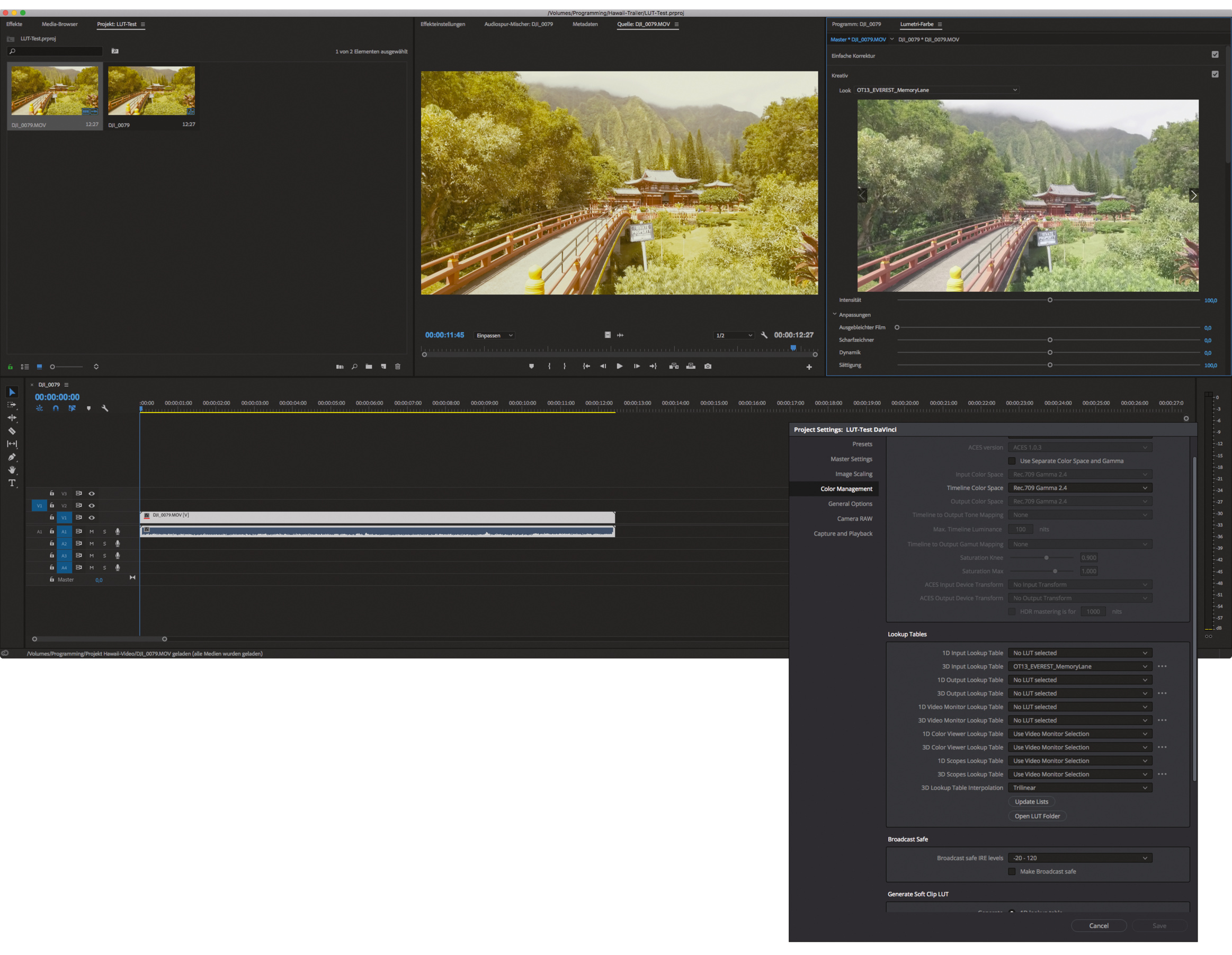Image resolution: width=1232 pixels, height=955 pixels.
Task: Open Timeline Color Space dropdown
Action: pos(1079,488)
